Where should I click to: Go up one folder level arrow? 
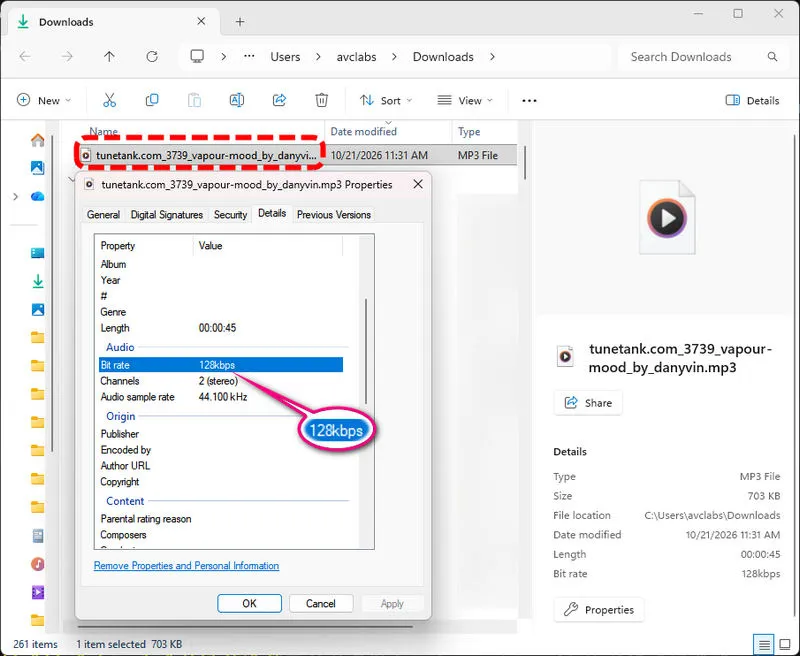click(109, 57)
